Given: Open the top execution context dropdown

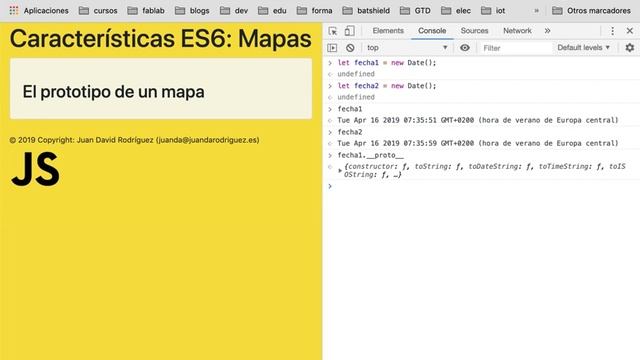Looking at the screenshot, I should [x=407, y=48].
